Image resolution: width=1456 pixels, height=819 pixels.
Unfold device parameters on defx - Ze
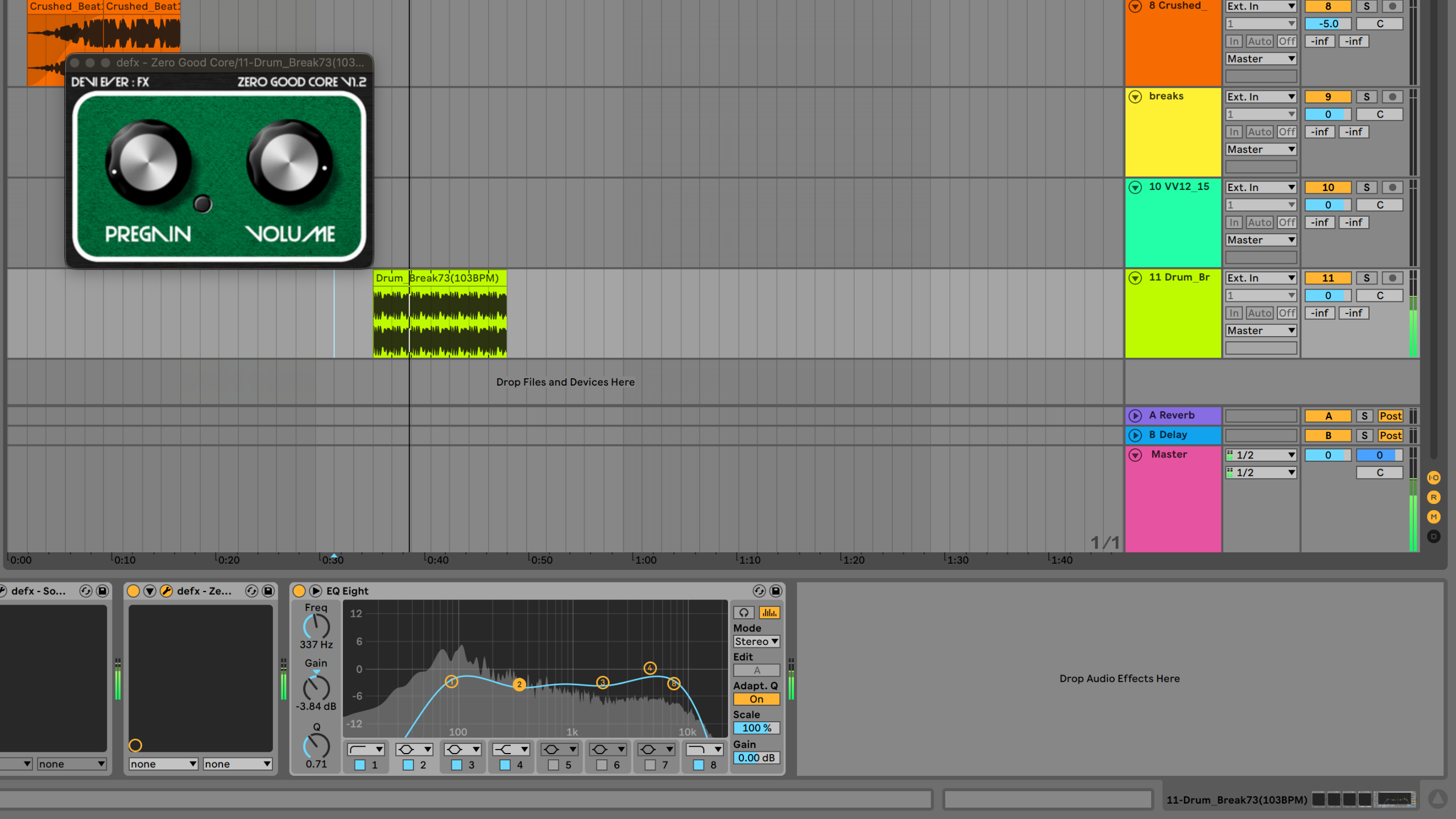pos(150,591)
